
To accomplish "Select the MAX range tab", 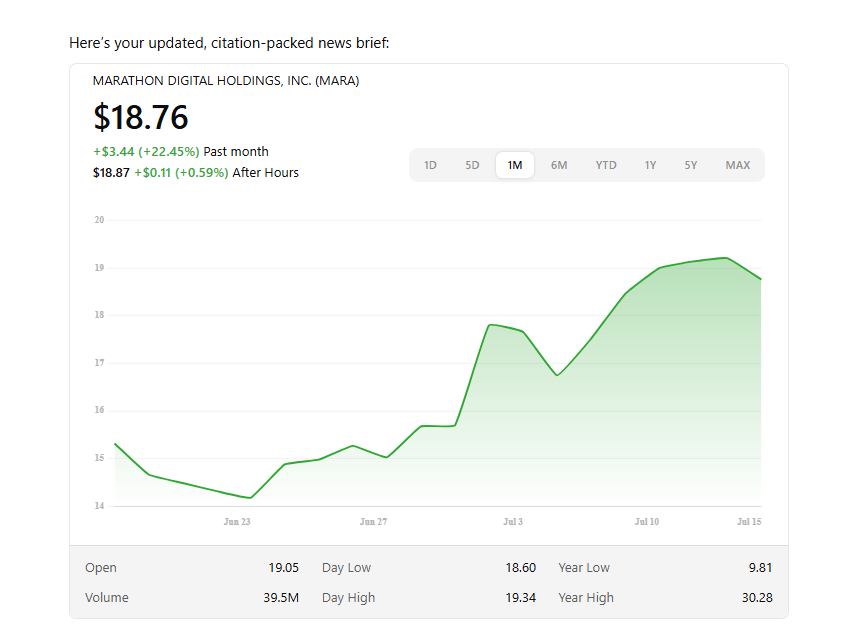I will point(738,165).
